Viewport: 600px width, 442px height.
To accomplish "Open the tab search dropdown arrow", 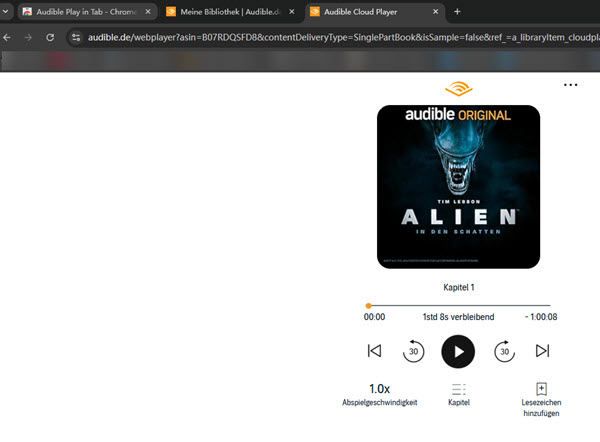I will pos(5,11).
